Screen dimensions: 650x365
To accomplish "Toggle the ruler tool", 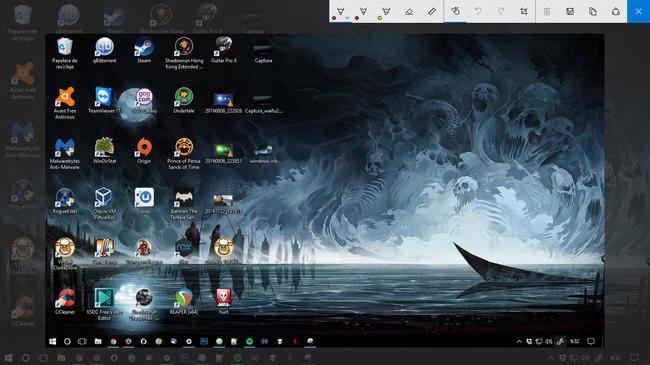I will click(432, 11).
